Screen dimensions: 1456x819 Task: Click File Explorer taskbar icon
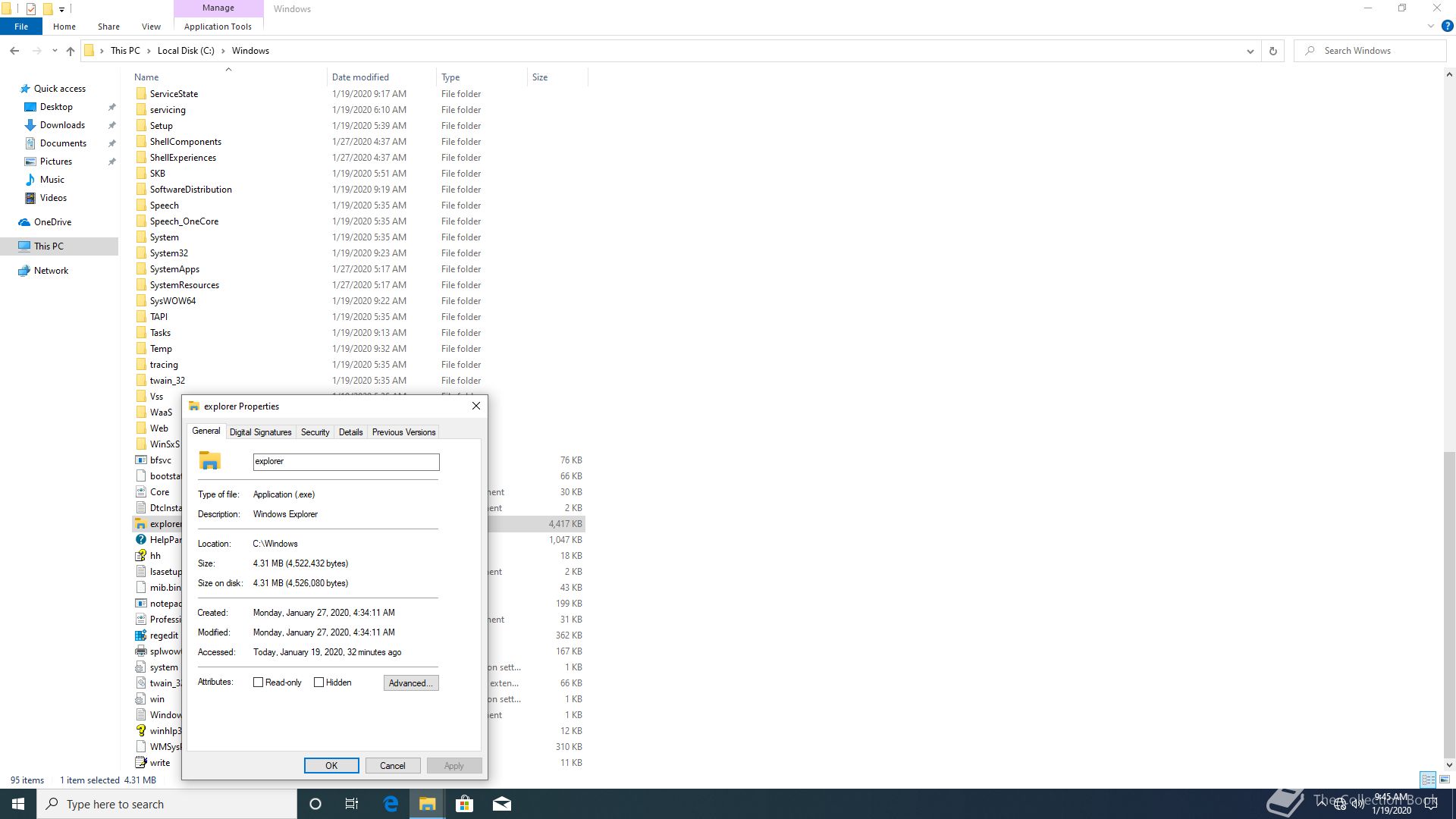(x=428, y=804)
